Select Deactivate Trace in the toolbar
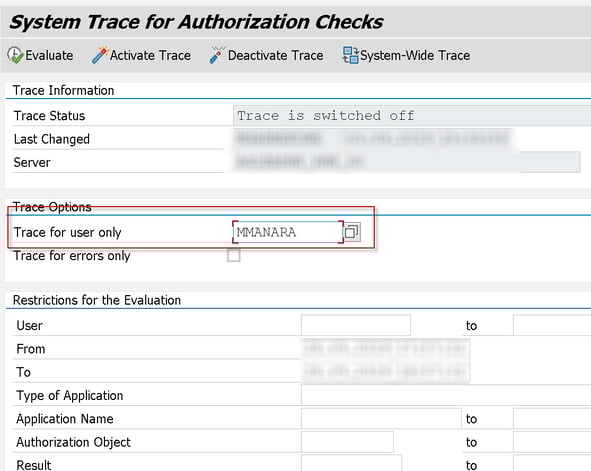The image size is (591, 471). pyautogui.click(x=276, y=55)
